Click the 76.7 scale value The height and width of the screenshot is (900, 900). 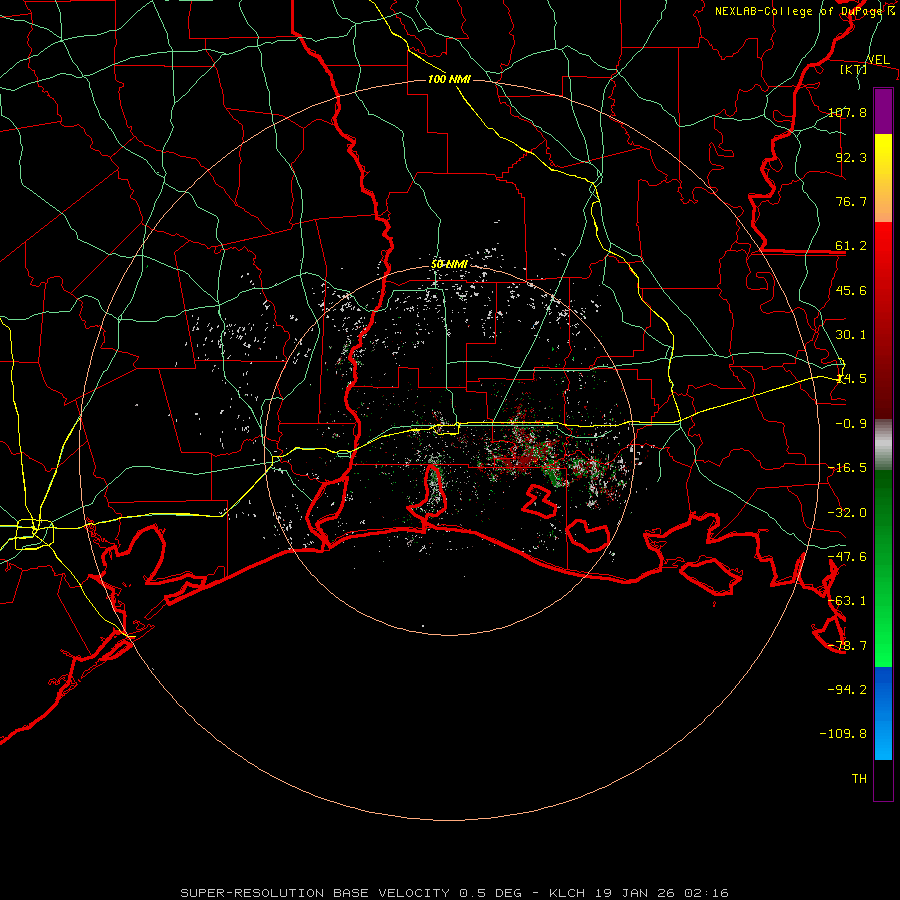[x=851, y=201]
